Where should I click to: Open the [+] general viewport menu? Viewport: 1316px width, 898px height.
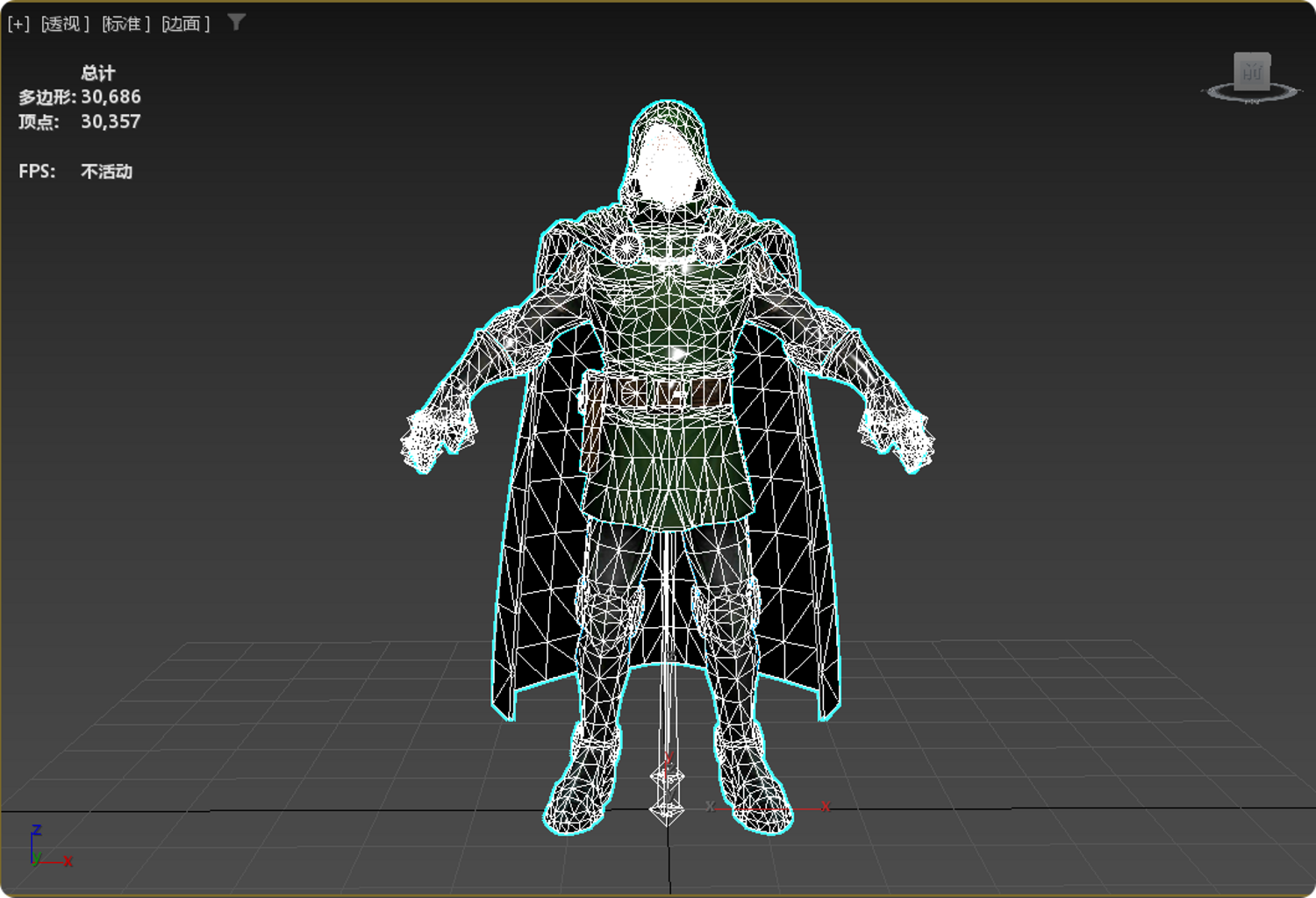pos(18,24)
